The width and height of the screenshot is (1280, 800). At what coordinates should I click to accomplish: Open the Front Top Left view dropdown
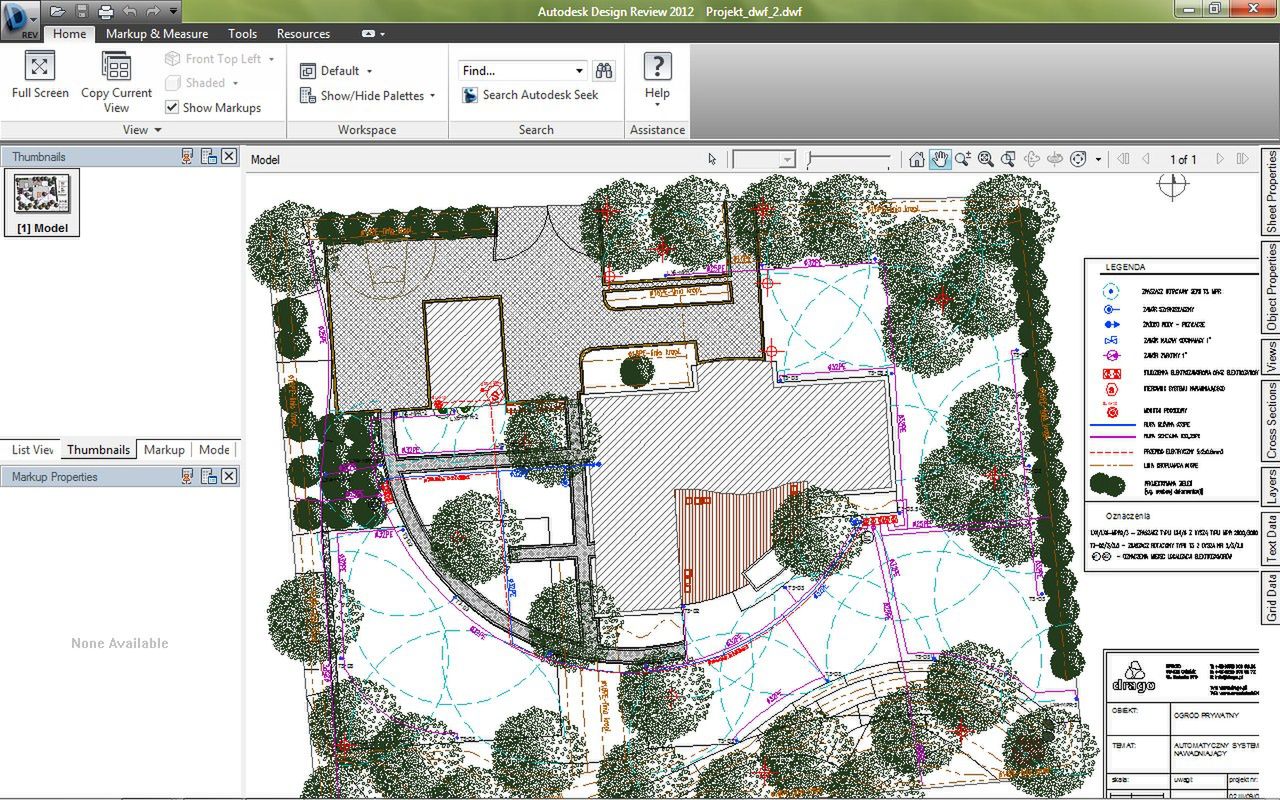click(x=220, y=59)
